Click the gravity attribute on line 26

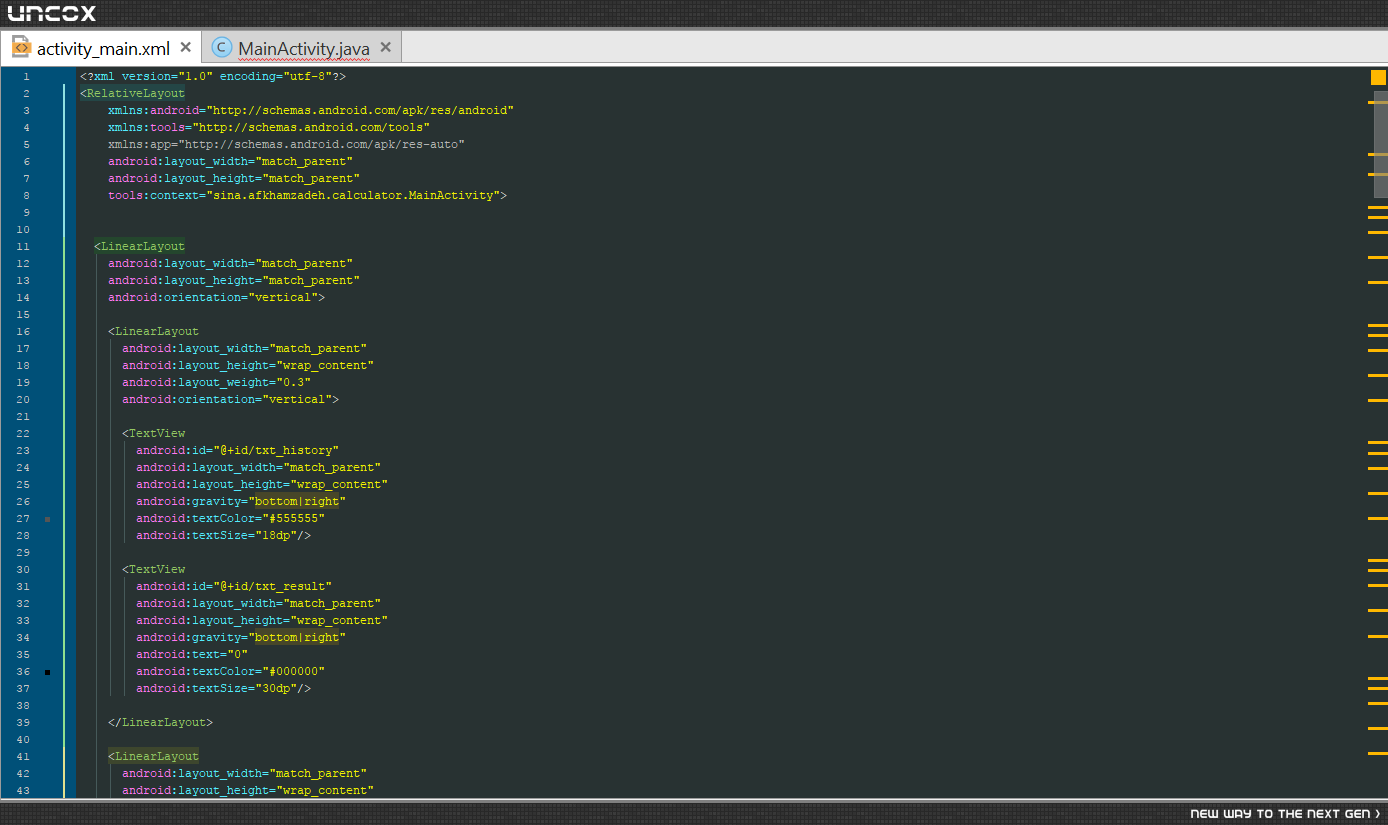pyautogui.click(x=241, y=501)
